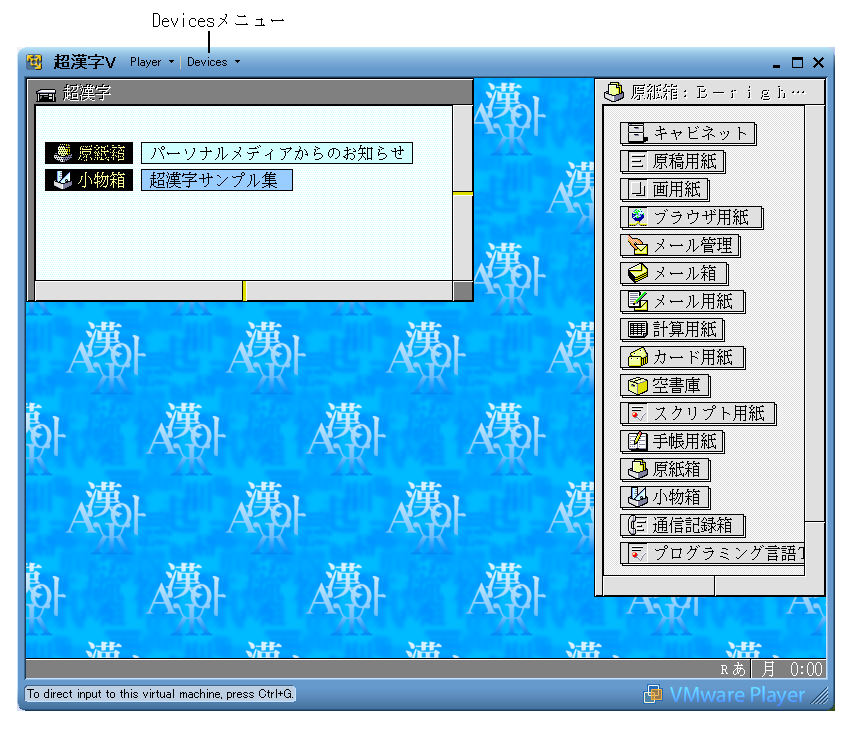Image resolution: width=846 pixels, height=730 pixels.
Task: Click the 超漢字 window vertical scrollbar
Action: (462, 192)
